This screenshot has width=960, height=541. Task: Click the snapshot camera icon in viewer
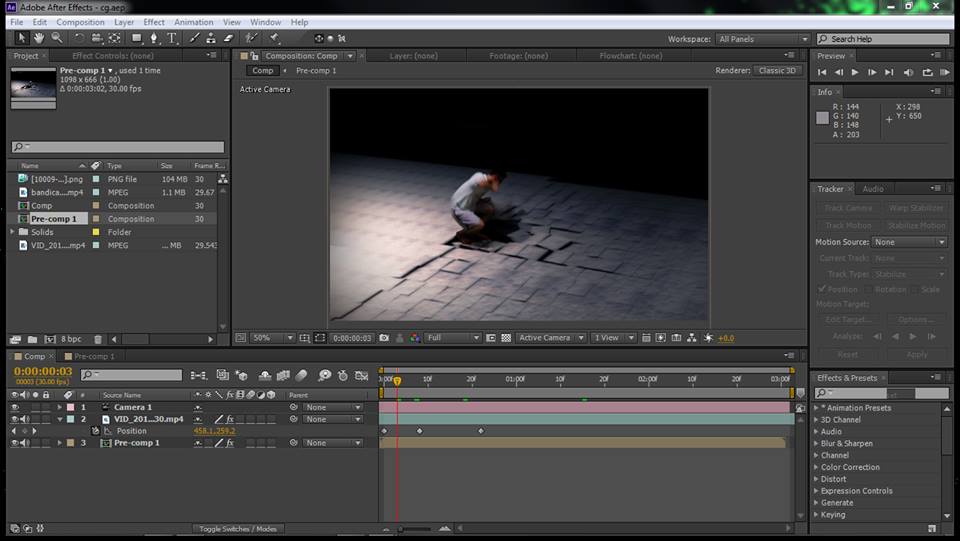[384, 338]
